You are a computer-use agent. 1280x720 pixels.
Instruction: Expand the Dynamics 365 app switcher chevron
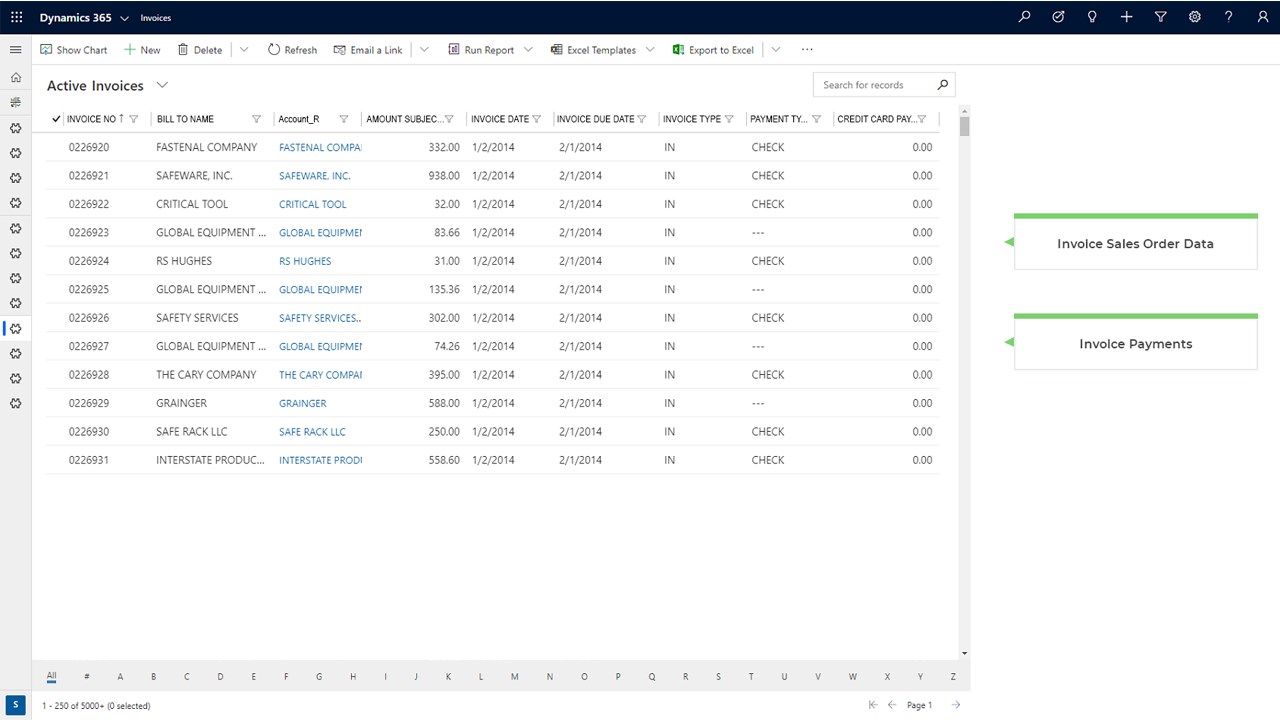coord(124,18)
